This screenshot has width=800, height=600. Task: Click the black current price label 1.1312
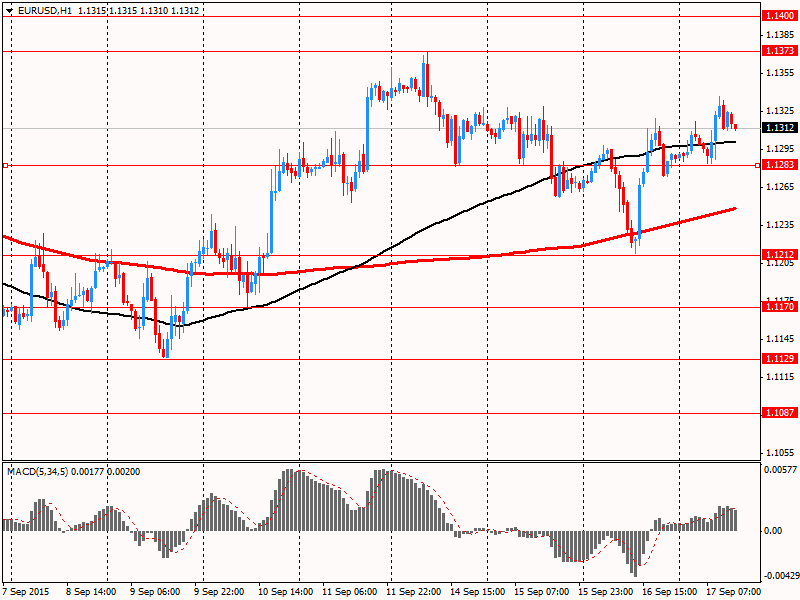[779, 128]
